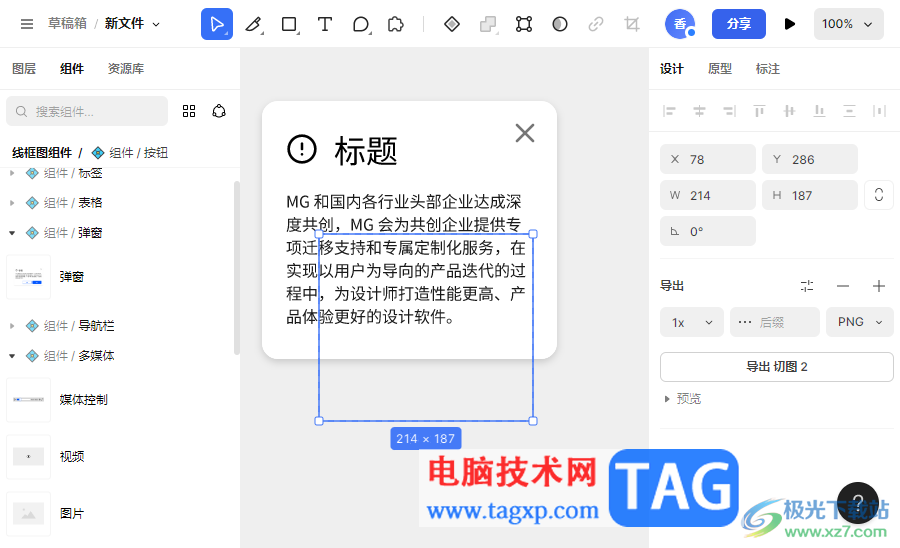The width and height of the screenshot is (900, 548).
Task: Select the 媒体控制 component thumbnail
Action: (29, 400)
